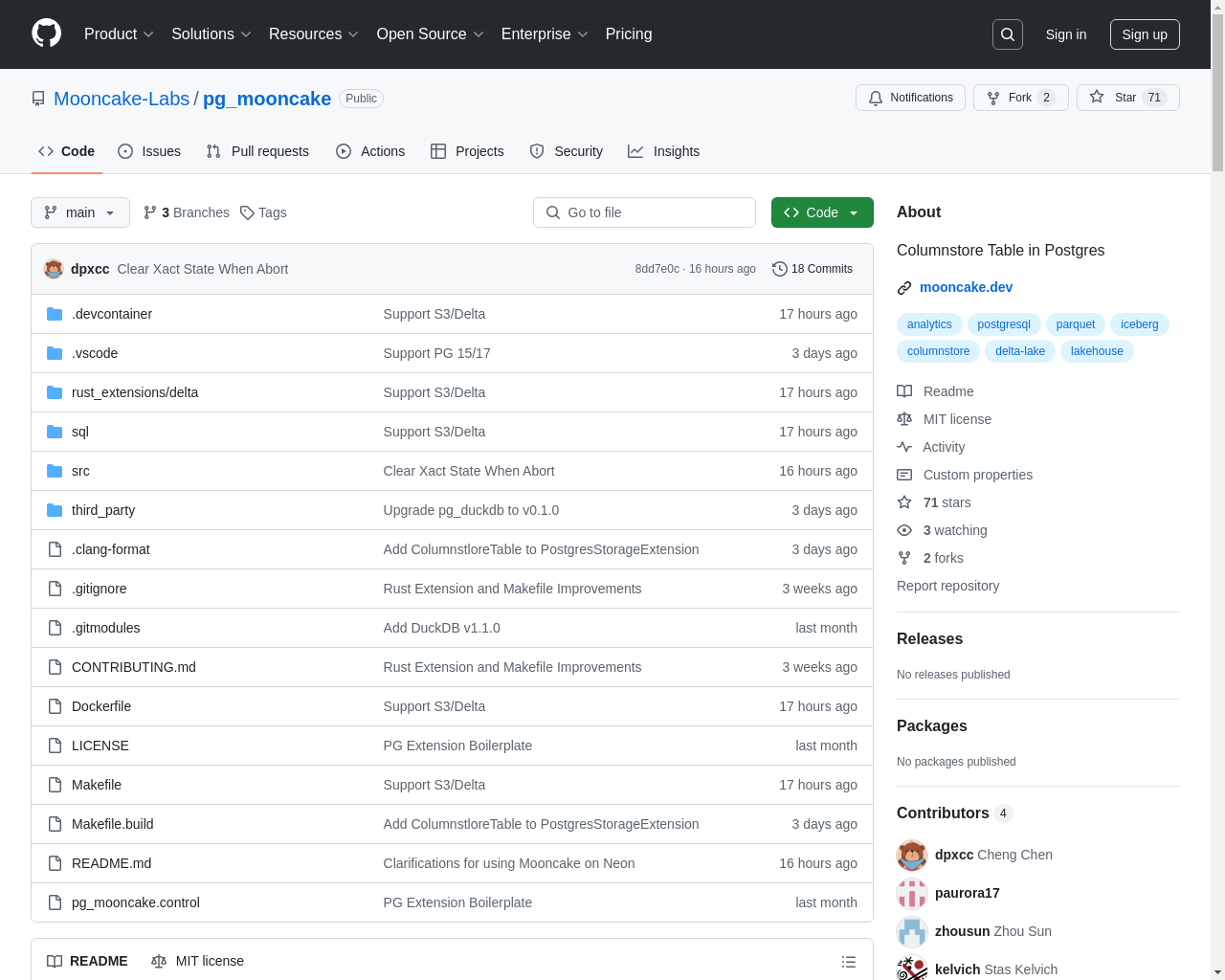Click the pulse icon beside Activity
This screenshot has height=980, width=1225.
pos(904,447)
